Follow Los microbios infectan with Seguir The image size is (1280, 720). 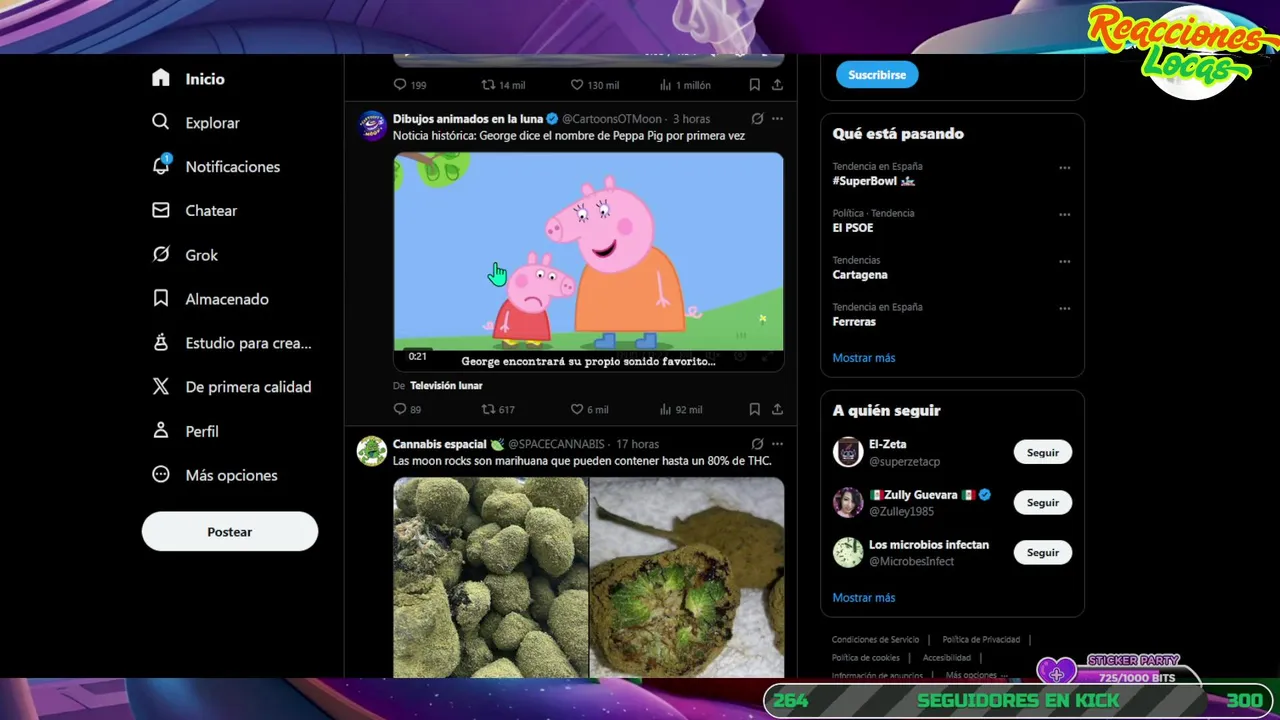click(1042, 552)
